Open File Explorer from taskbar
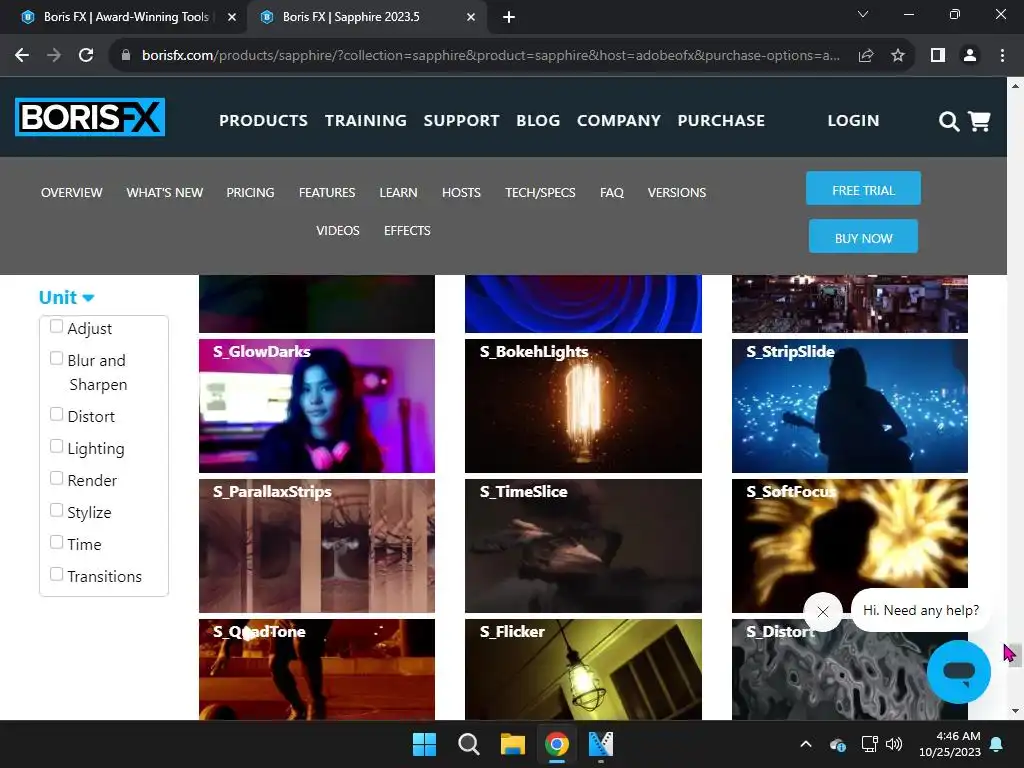Screen dimensions: 1024x768 pos(513,744)
